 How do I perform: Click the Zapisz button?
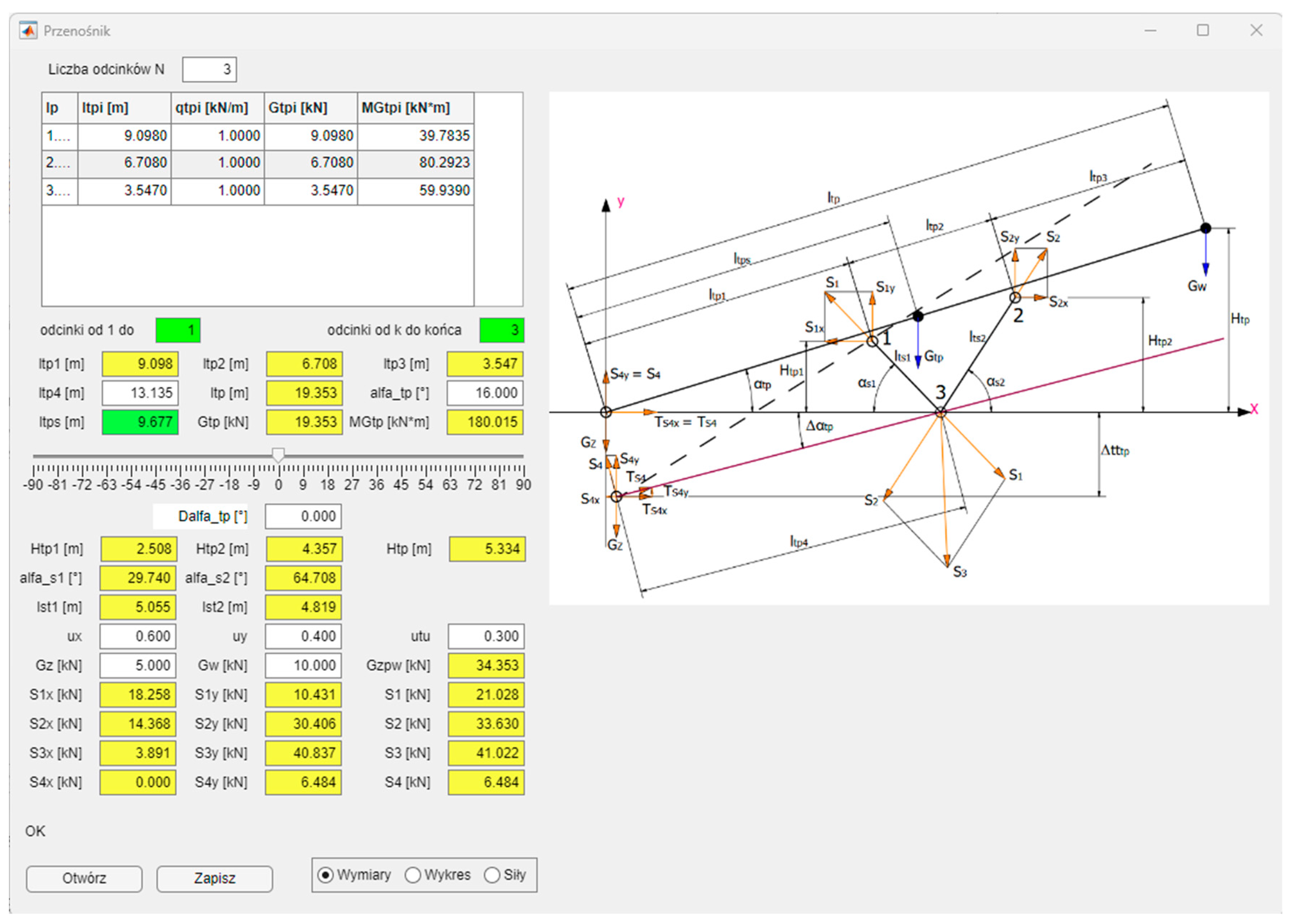215,878
